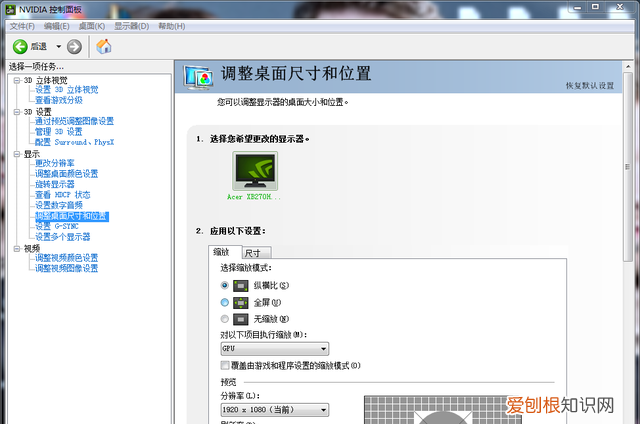Open the 文件(F) menu
The height and width of the screenshot is (424, 640).
[x=22, y=26]
